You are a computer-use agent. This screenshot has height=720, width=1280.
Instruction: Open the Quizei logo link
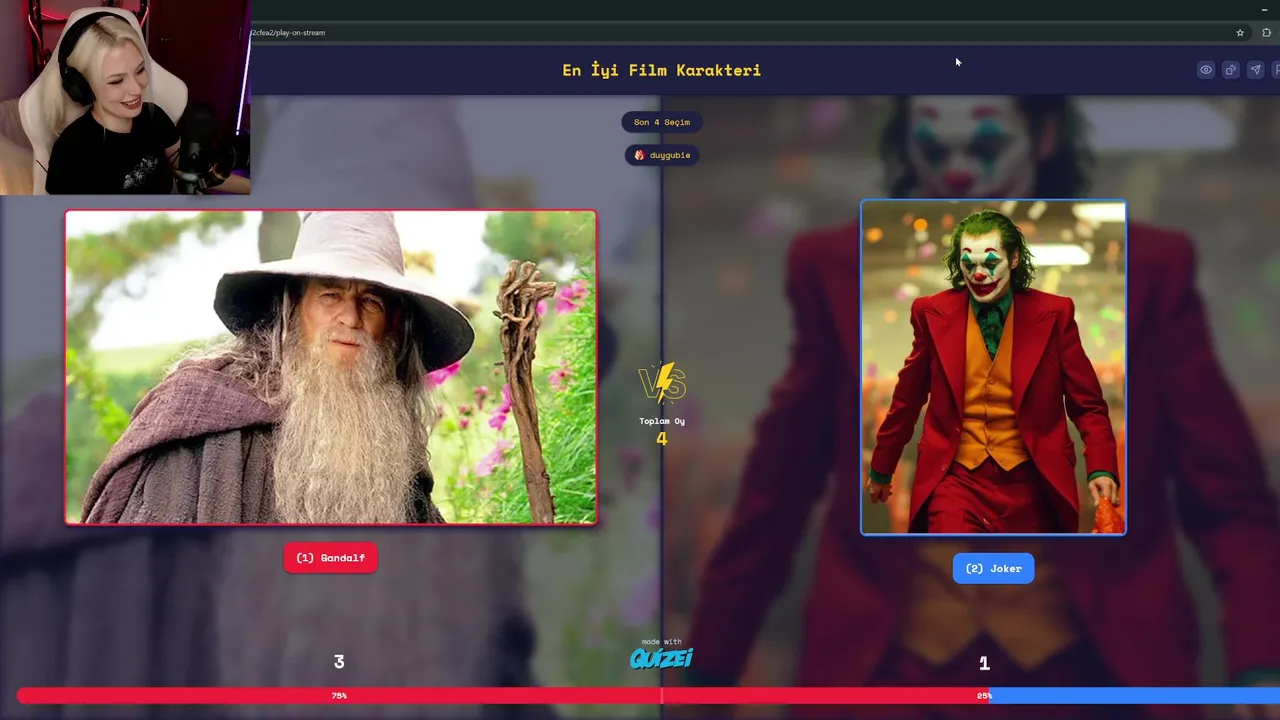point(661,657)
